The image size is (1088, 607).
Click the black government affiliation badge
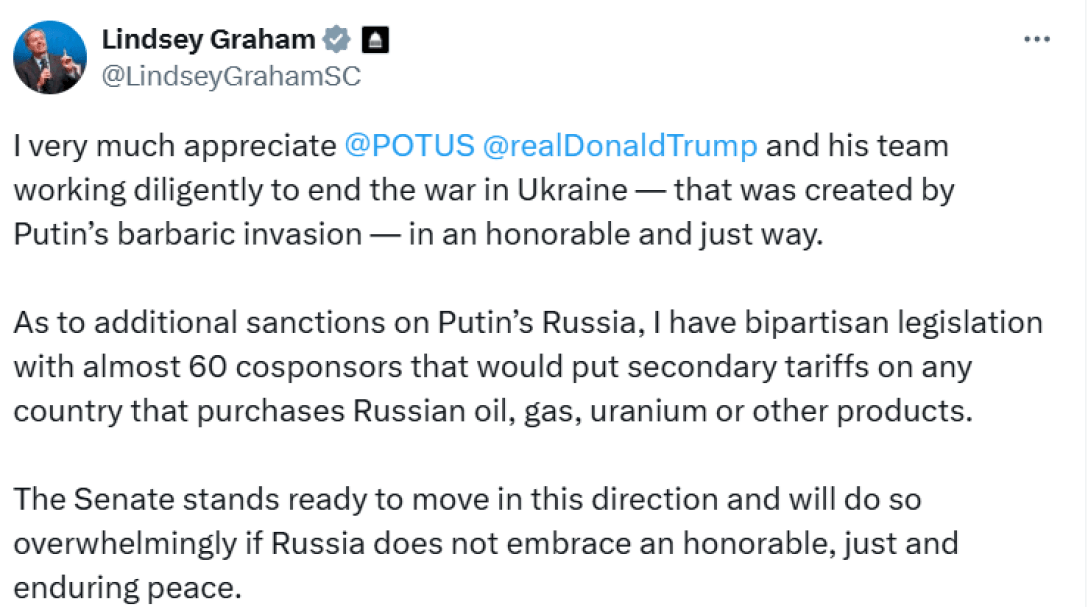375,40
